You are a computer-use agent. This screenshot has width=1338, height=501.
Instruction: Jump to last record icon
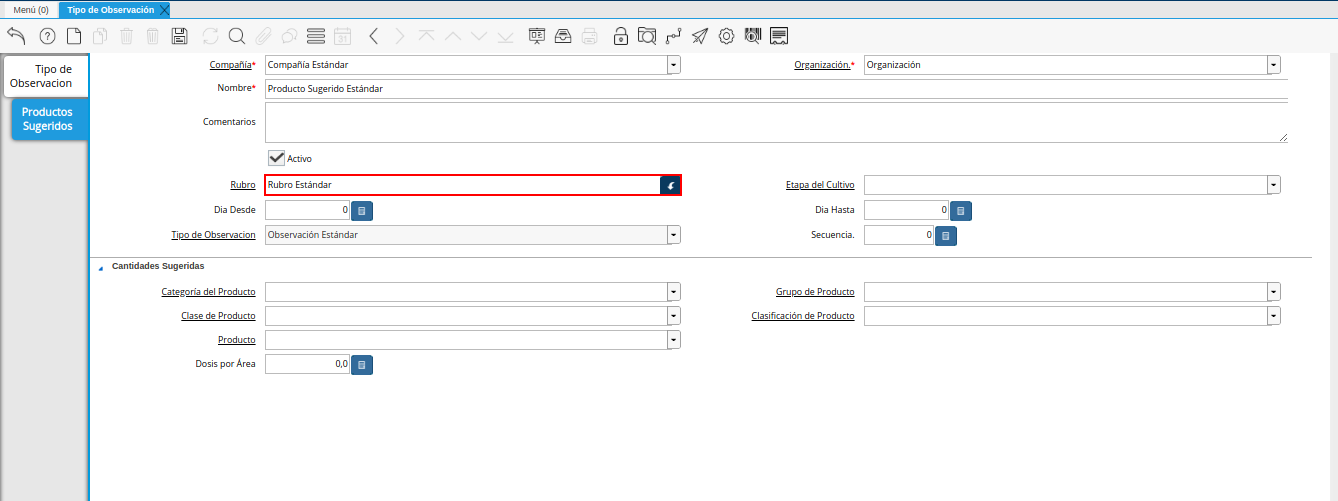tap(505, 36)
